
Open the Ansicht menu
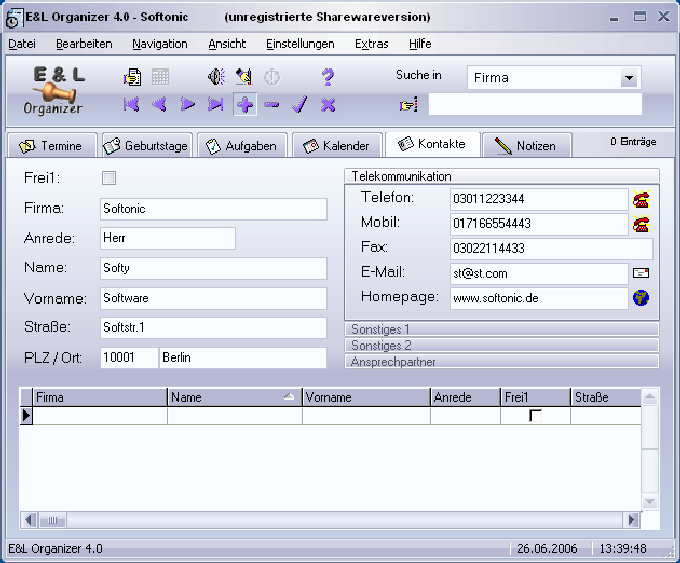click(227, 44)
